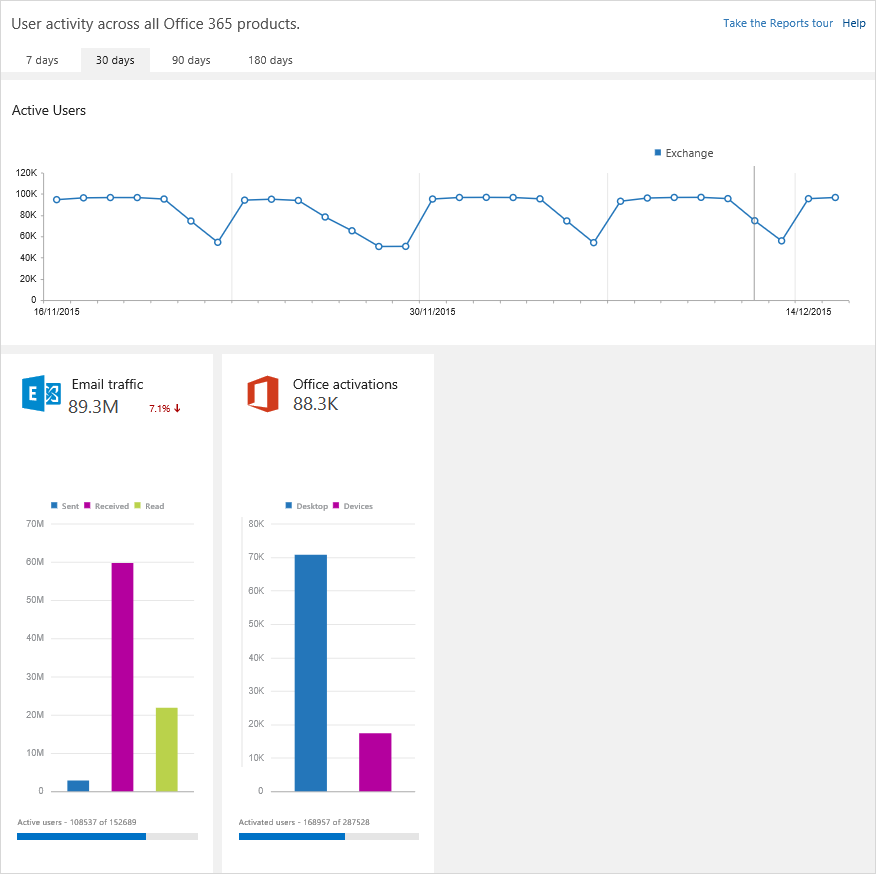876x874 pixels.
Task: Expand the 180 days reporting period
Action: [270, 60]
